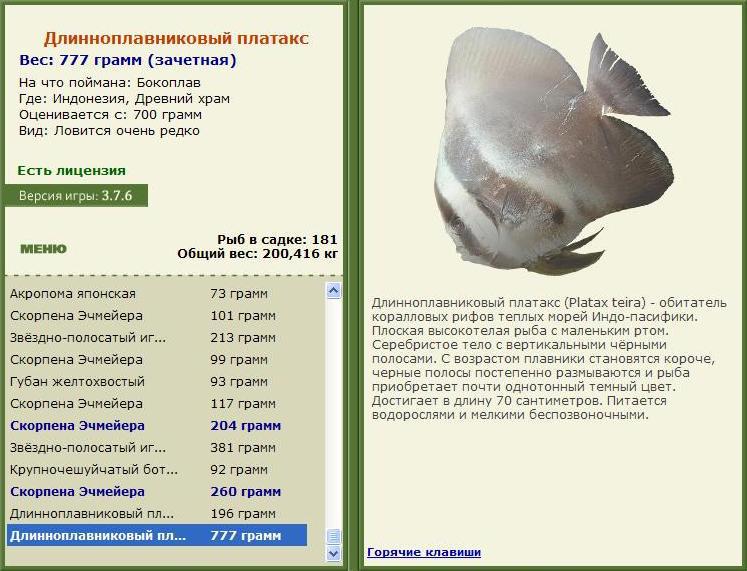
Task: Select Длинноплавниковый 196 грамм row
Action: click(157, 513)
